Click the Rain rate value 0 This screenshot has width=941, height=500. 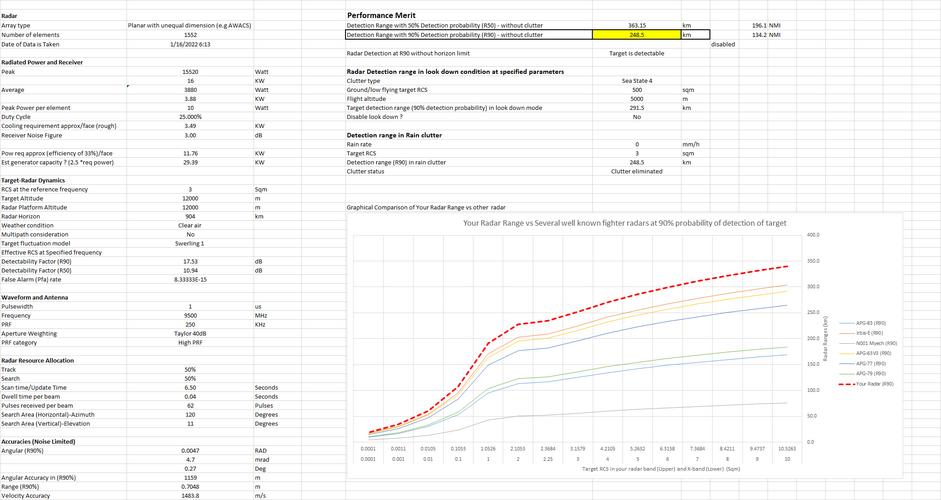[637, 144]
